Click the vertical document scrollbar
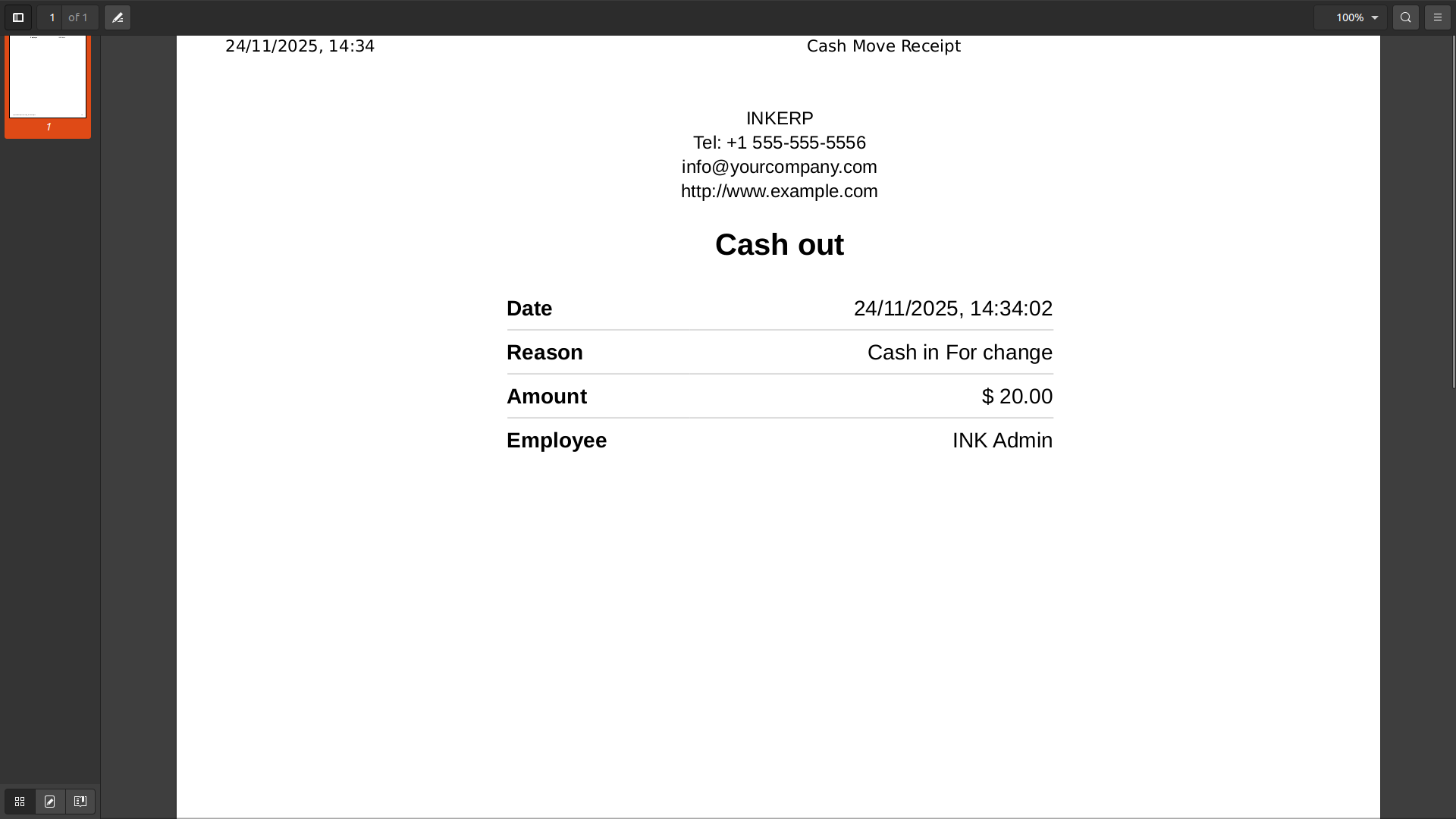 click(1453, 212)
